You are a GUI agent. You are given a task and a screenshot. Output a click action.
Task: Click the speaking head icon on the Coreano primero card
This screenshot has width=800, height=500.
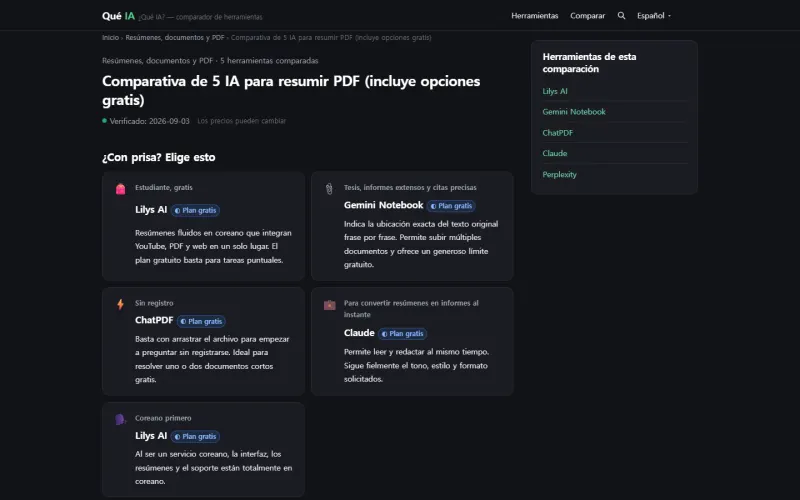[120, 419]
